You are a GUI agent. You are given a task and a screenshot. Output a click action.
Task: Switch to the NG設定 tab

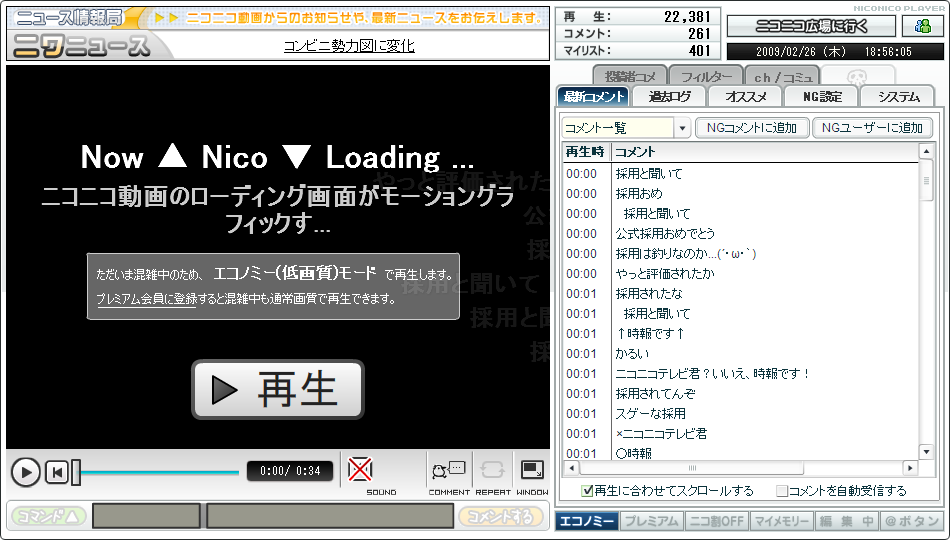coord(822,96)
